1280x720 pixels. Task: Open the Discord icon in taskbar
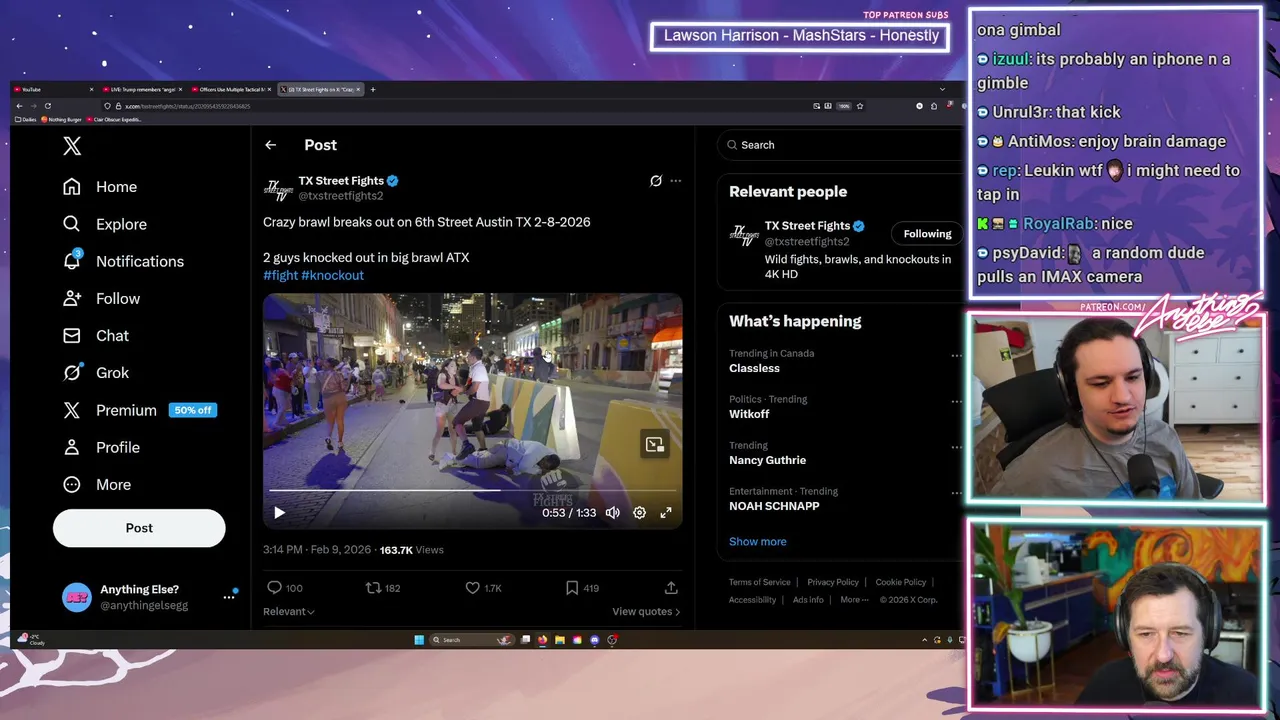coord(594,640)
